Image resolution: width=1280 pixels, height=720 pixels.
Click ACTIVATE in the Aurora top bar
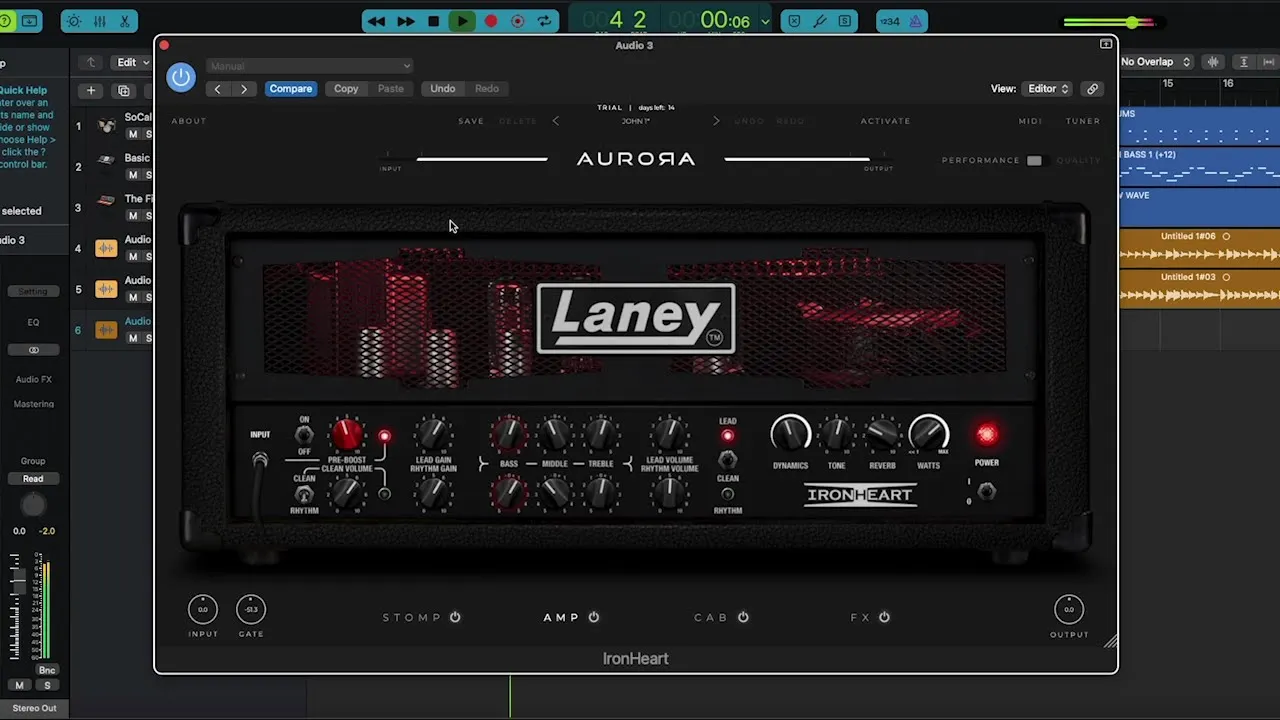886,121
